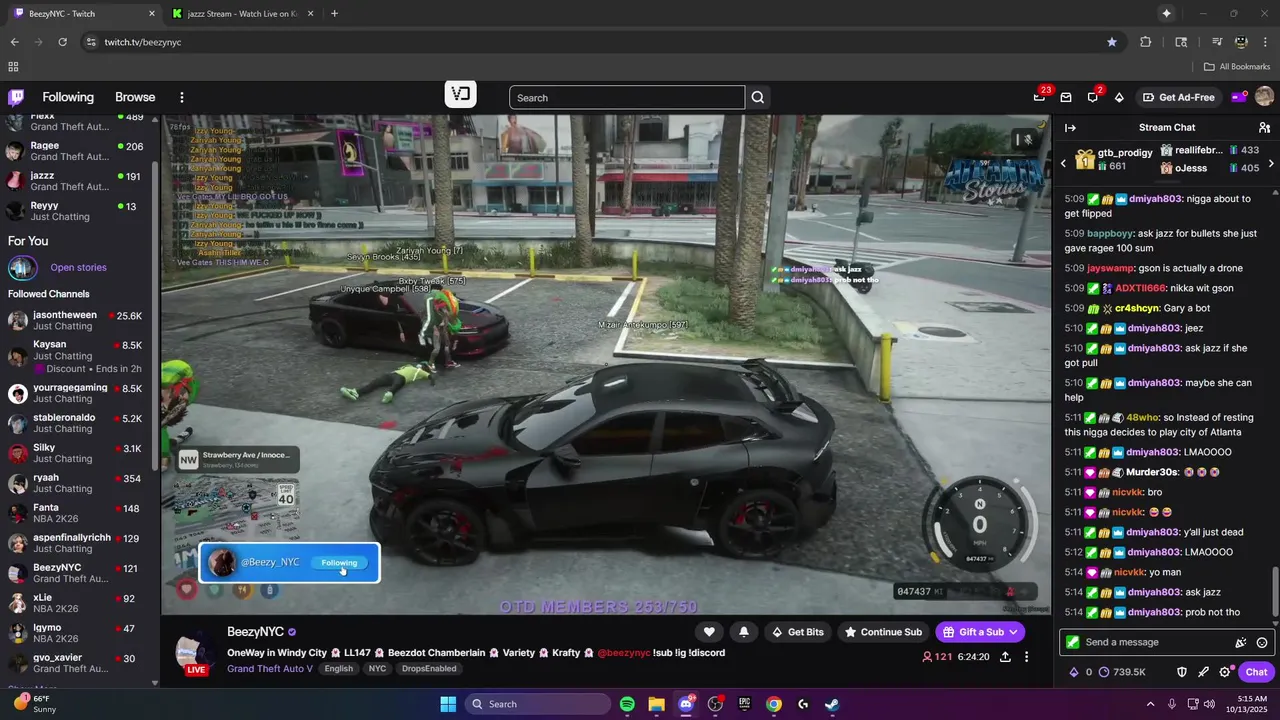Click the BeezyNYC streamer avatar with LIVE badge

(x=196, y=654)
